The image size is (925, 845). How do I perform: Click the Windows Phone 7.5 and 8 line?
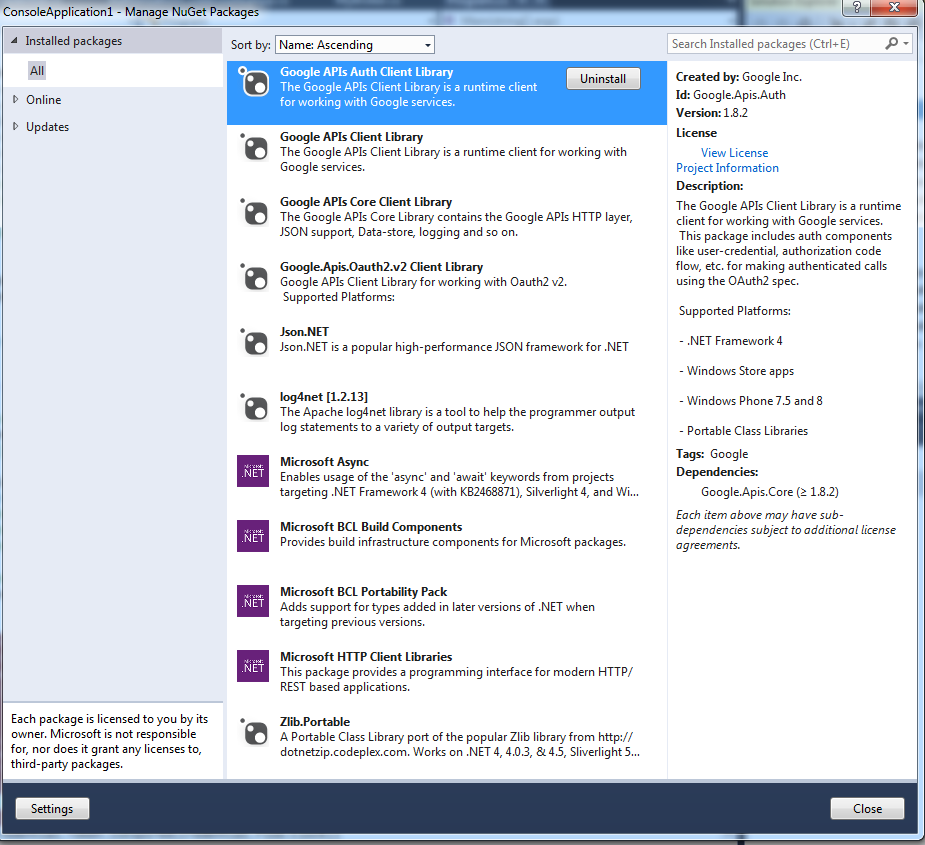751,401
